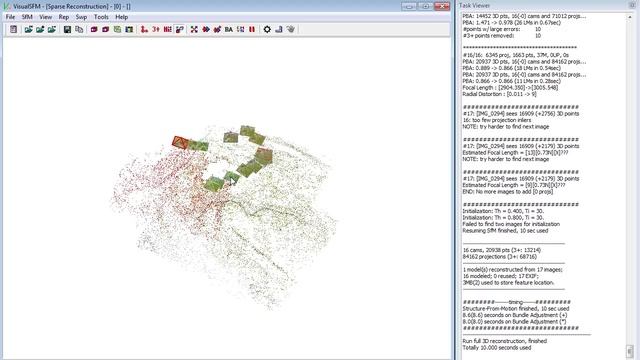This screenshot has height=360, width=640.
Task: Click the 'Focal Length' log line
Action: [510, 88]
